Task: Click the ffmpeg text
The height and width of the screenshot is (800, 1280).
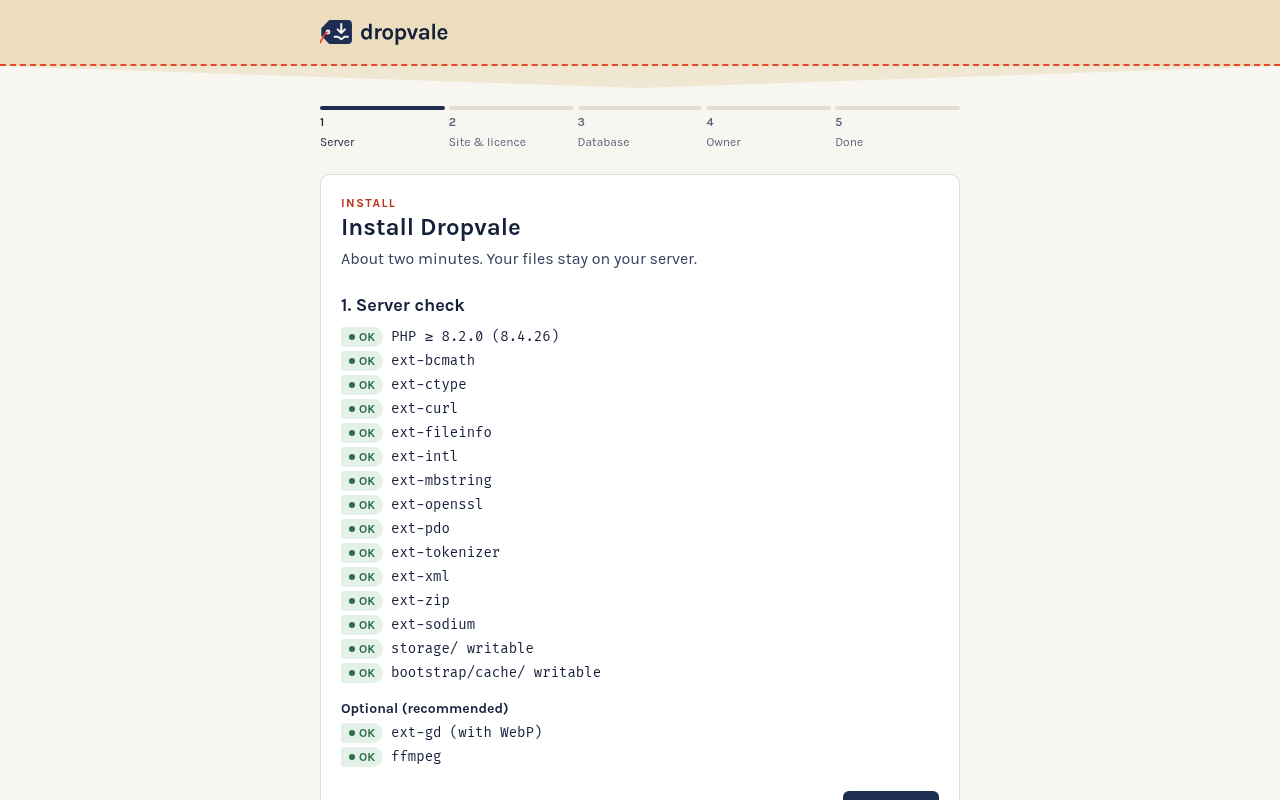Action: pos(416,756)
